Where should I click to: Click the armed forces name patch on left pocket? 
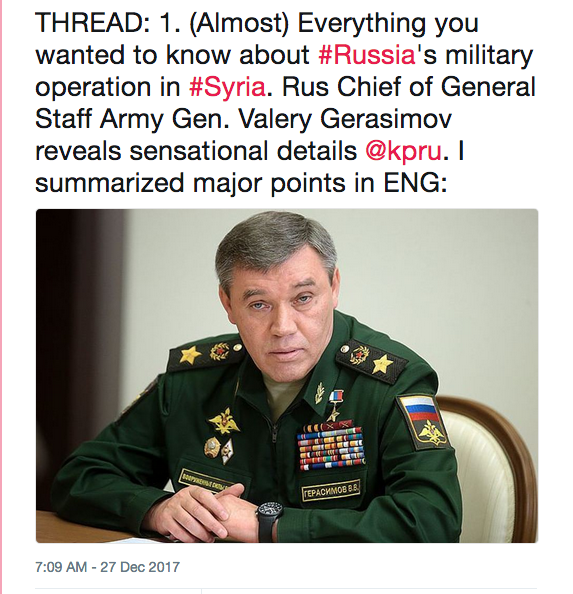coord(205,481)
